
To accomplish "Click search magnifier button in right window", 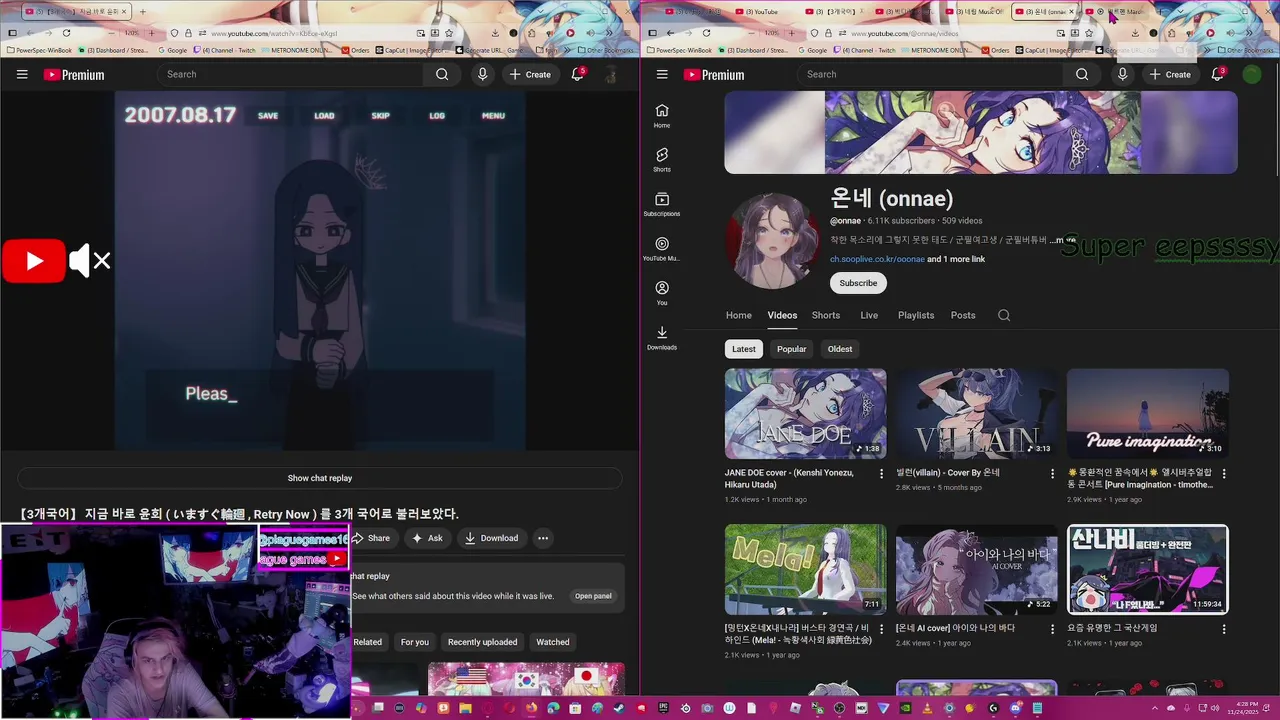I will click(1082, 74).
